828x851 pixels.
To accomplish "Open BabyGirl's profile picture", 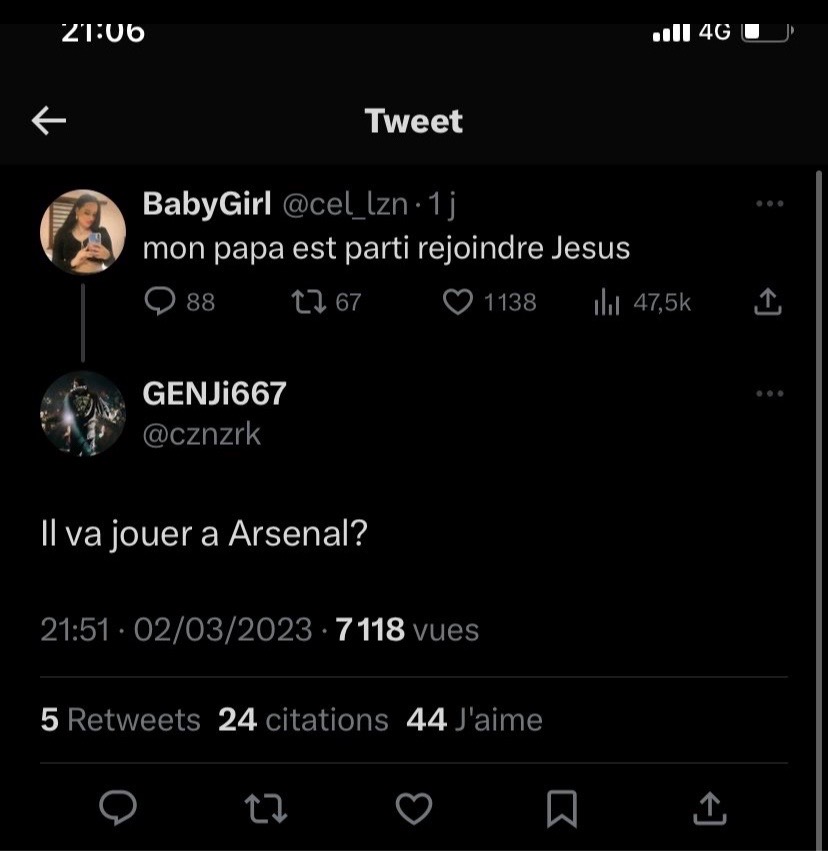I will coord(83,232).
